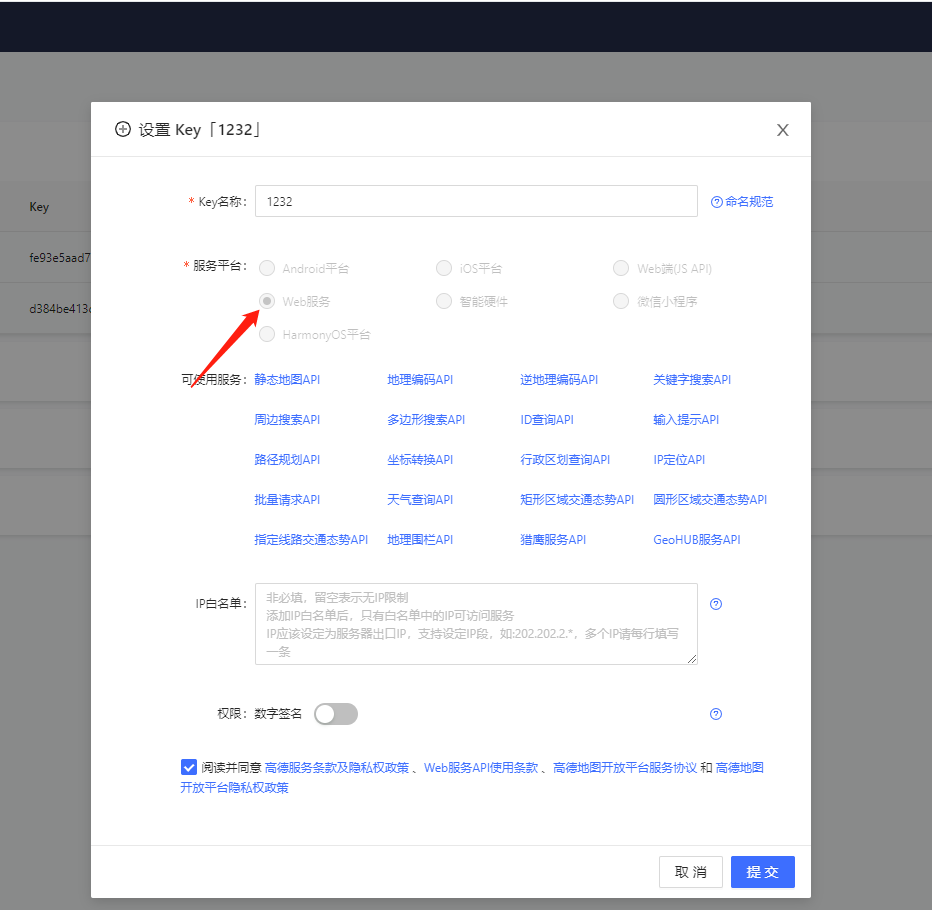This screenshot has height=910, width=932.
Task: Open the 圆形区域交通态势API link
Action: click(710, 499)
